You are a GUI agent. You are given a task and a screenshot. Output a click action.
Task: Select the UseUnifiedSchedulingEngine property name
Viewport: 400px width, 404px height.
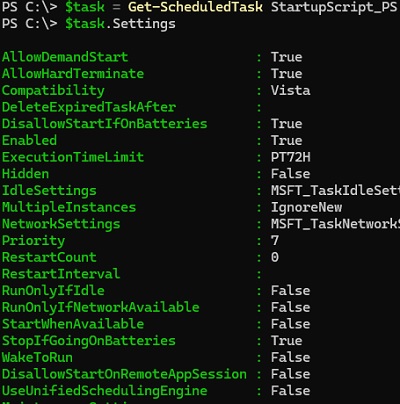pyautogui.click(x=104, y=391)
